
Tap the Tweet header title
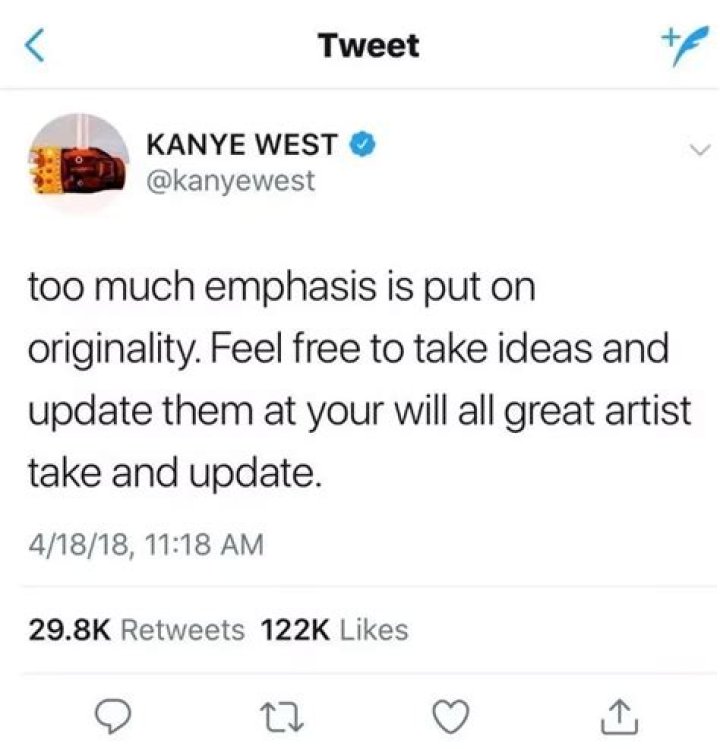point(370,46)
